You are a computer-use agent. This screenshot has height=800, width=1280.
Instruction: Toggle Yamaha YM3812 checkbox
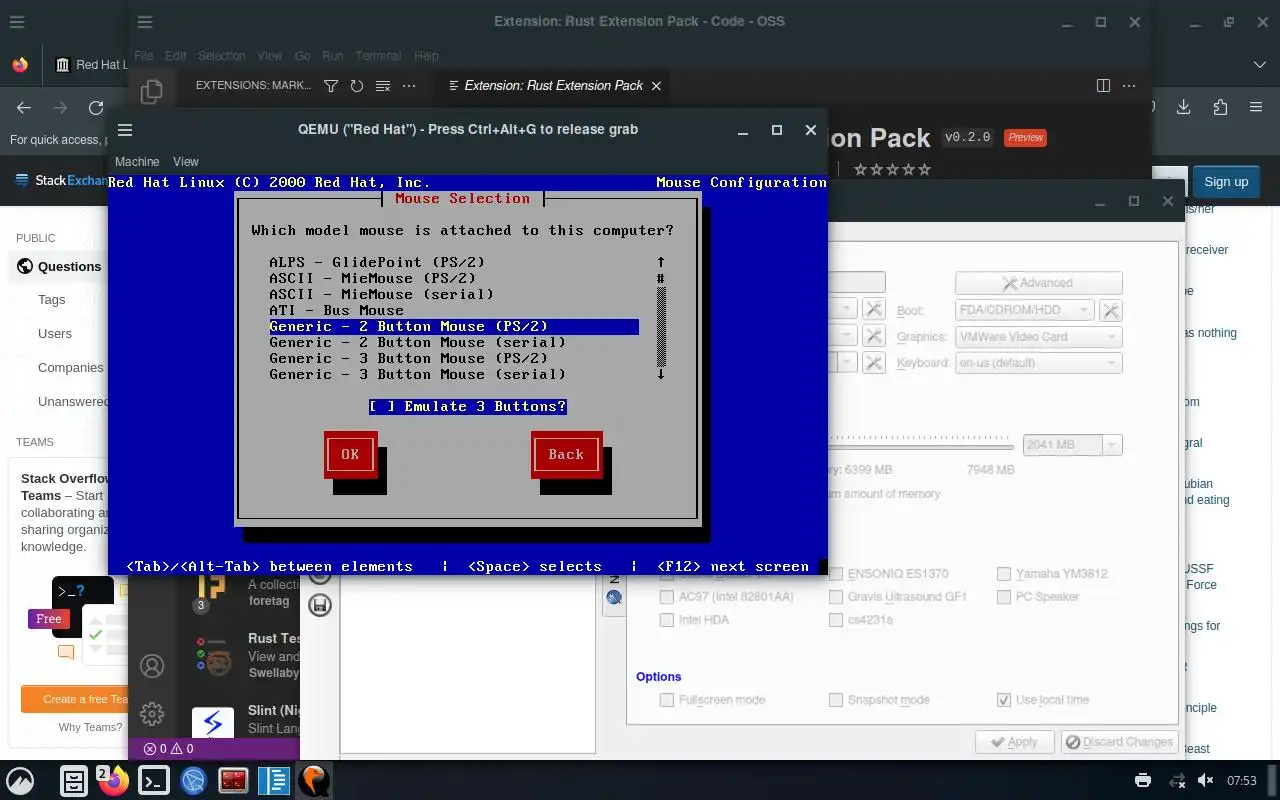1004,574
